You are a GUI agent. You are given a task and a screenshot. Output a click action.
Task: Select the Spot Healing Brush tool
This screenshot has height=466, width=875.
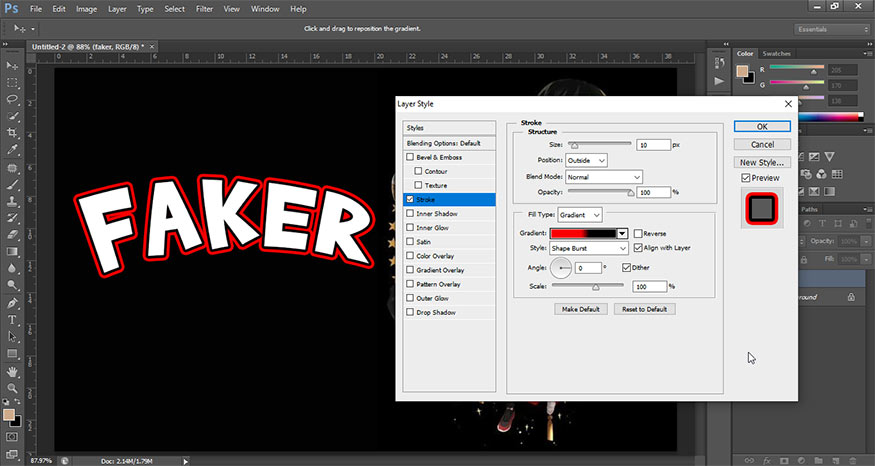pos(12,168)
